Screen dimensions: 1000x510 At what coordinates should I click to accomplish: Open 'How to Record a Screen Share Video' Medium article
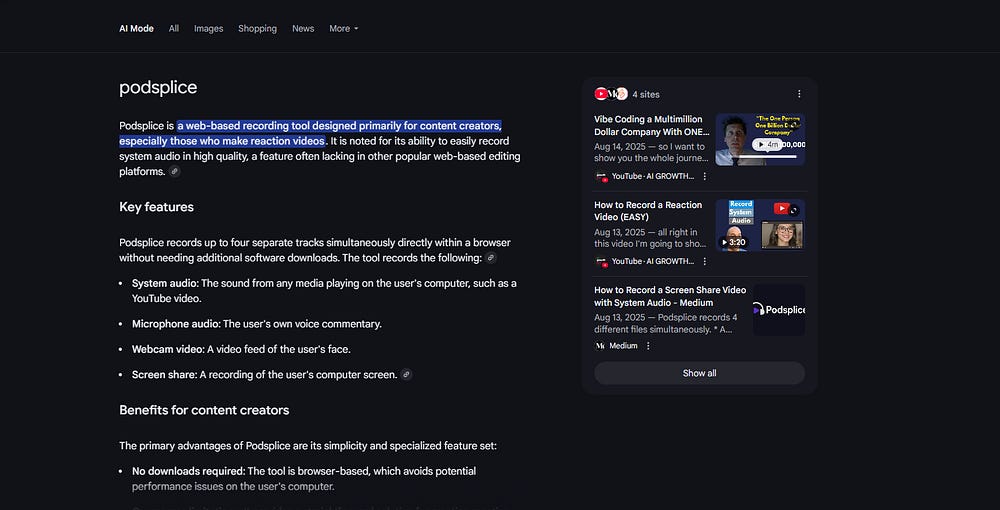(x=670, y=296)
